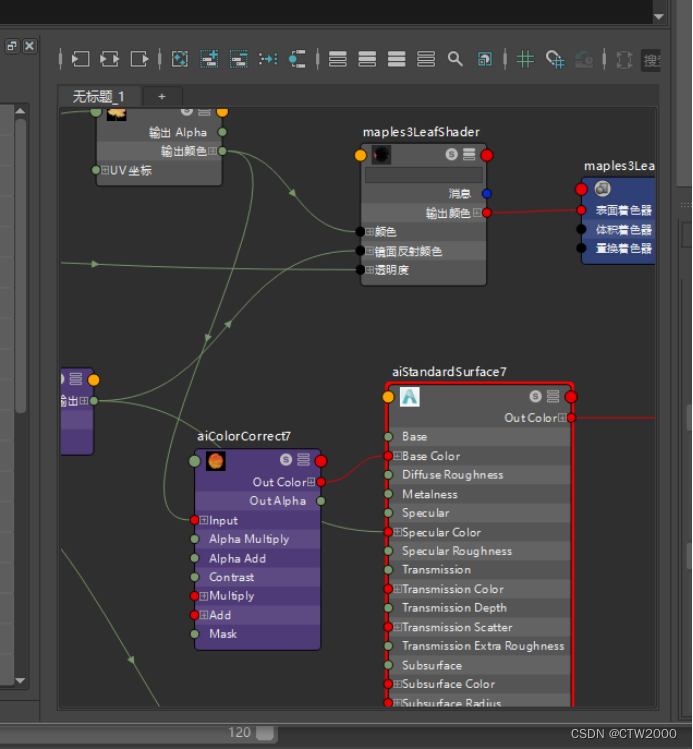Click the magnifier search icon in toolbar
The height and width of the screenshot is (749, 693).
click(455, 59)
